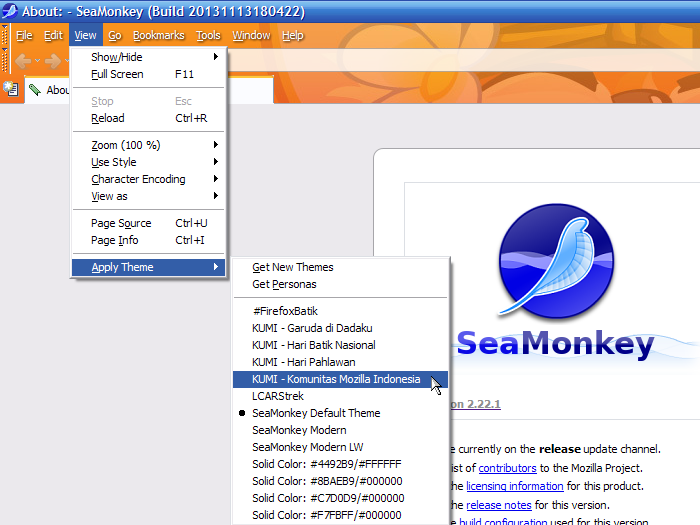Screen dimensions: 700x525
Task: Expand the Use Style submenu
Action: click(x=149, y=162)
